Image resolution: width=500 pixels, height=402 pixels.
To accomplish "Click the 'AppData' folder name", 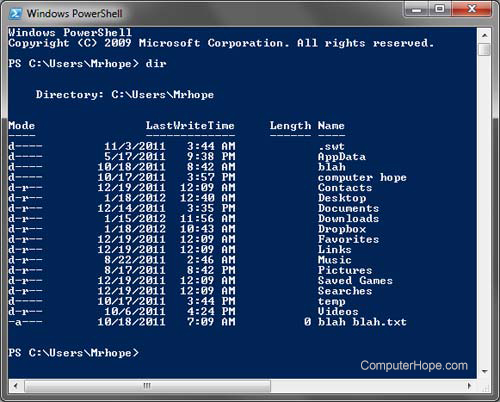I will tap(342, 157).
